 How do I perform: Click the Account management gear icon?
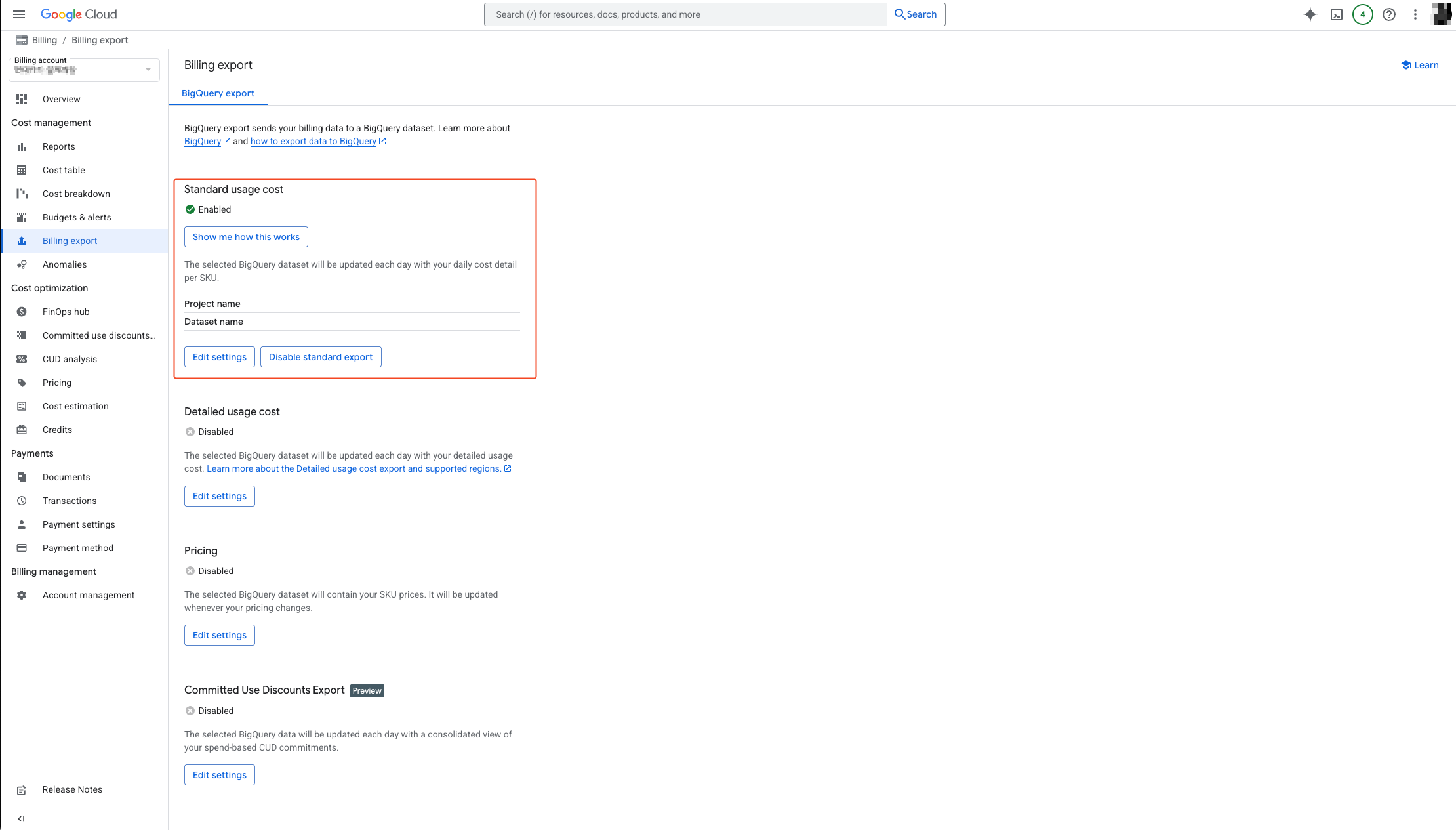[x=22, y=595]
